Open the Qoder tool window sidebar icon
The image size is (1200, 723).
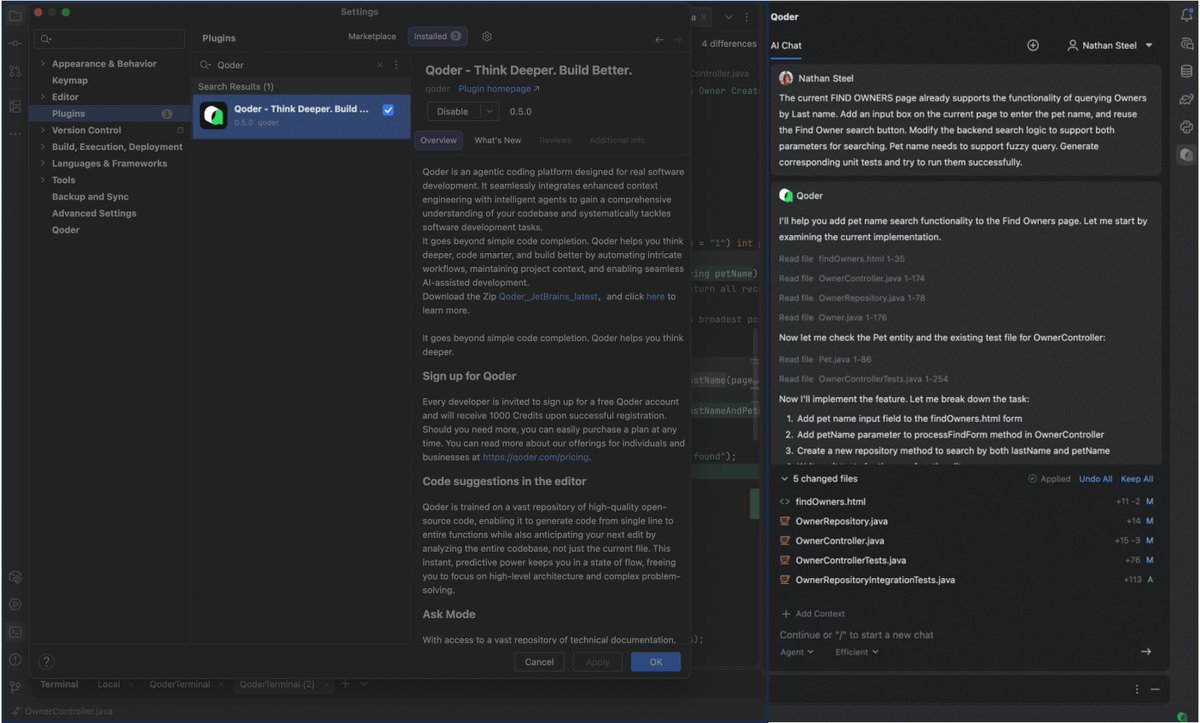pos(1187,155)
